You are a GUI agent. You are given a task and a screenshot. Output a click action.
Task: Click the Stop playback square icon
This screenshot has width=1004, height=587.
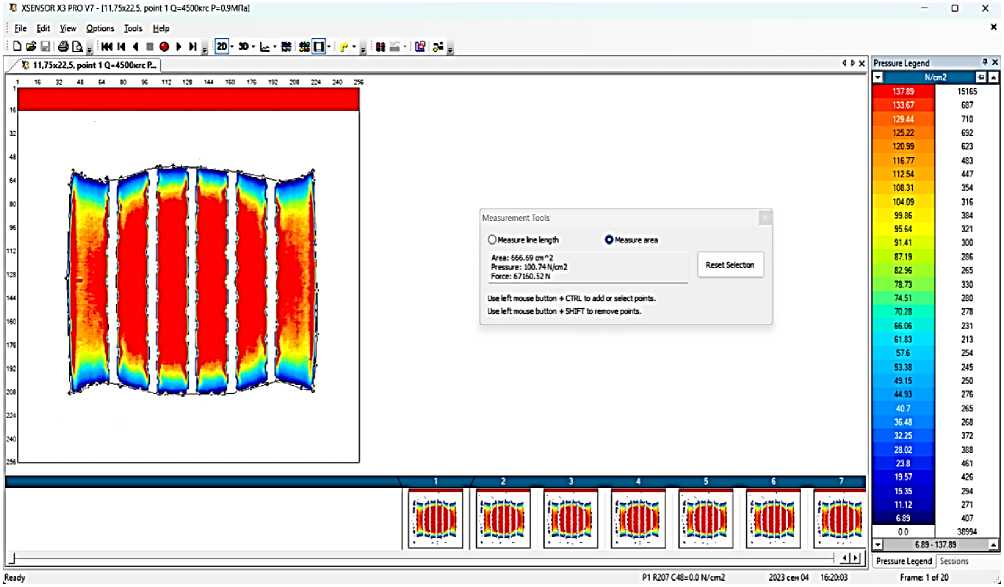(150, 47)
